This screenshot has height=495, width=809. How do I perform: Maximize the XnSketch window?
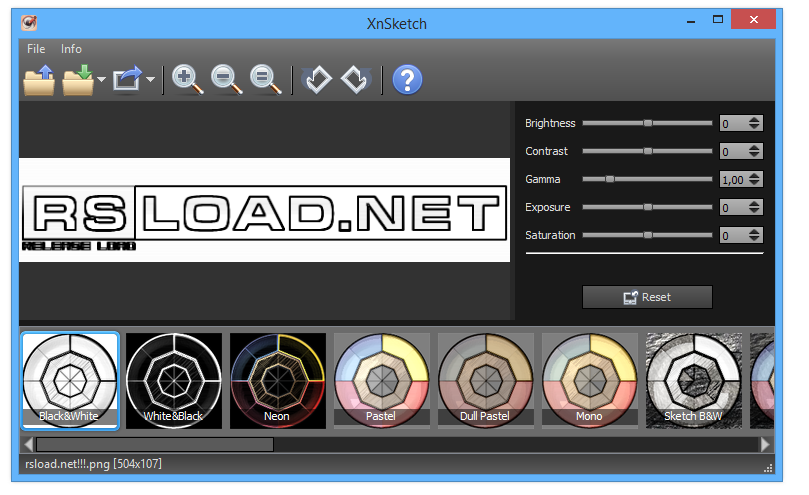pyautogui.click(x=718, y=20)
